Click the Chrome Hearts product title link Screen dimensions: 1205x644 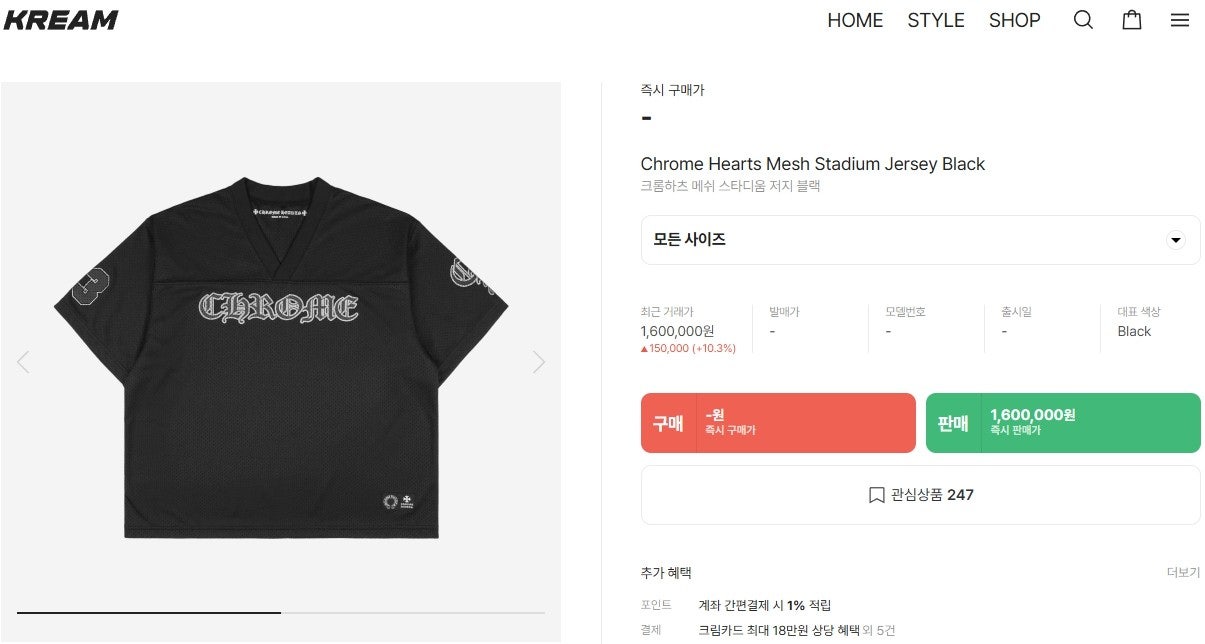coord(812,164)
